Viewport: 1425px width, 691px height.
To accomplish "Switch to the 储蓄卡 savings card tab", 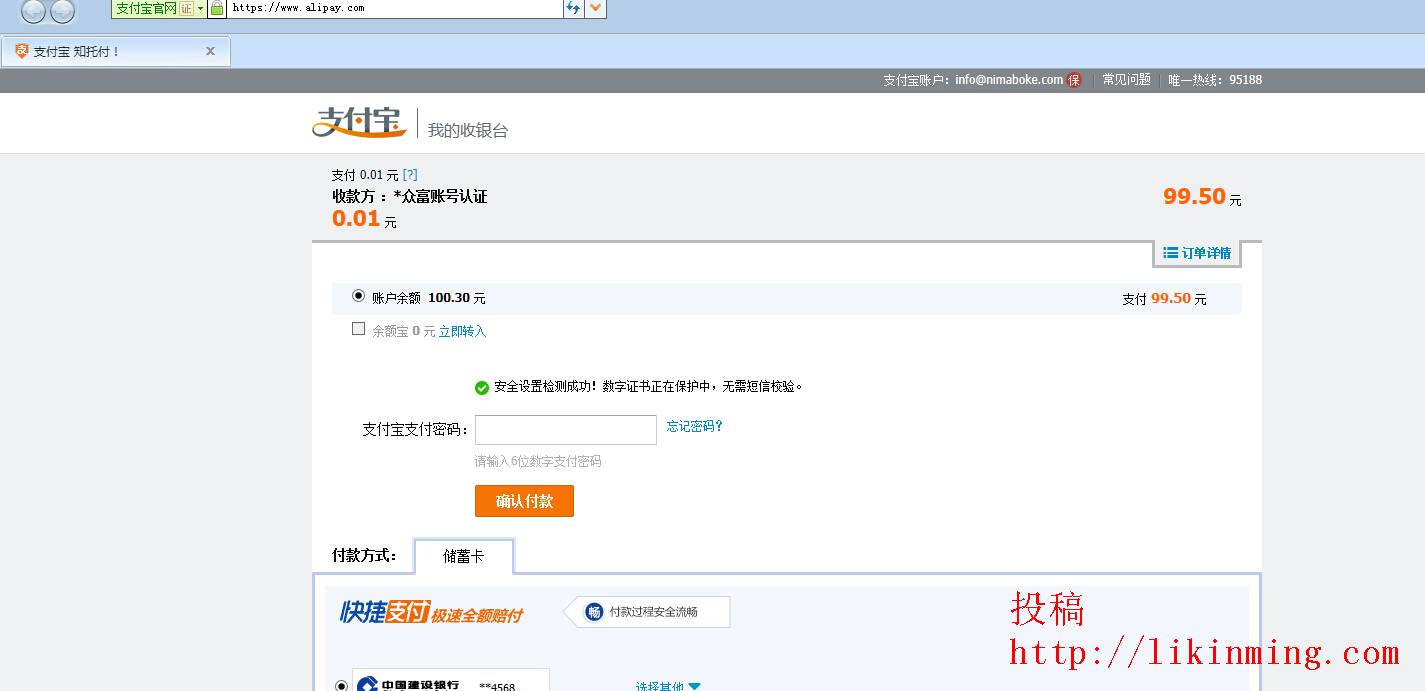I will 463,556.
